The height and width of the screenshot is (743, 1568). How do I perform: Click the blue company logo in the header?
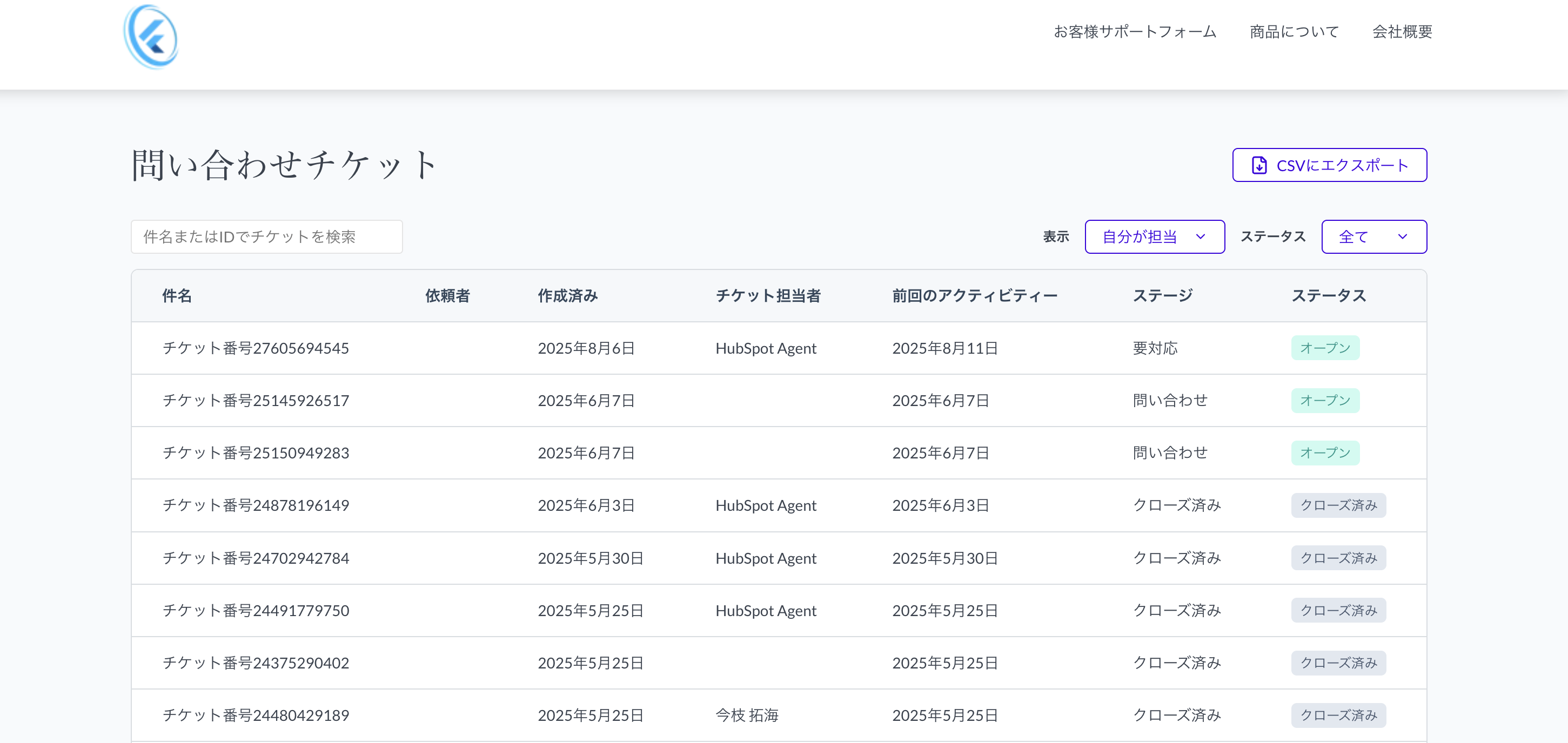coord(151,37)
